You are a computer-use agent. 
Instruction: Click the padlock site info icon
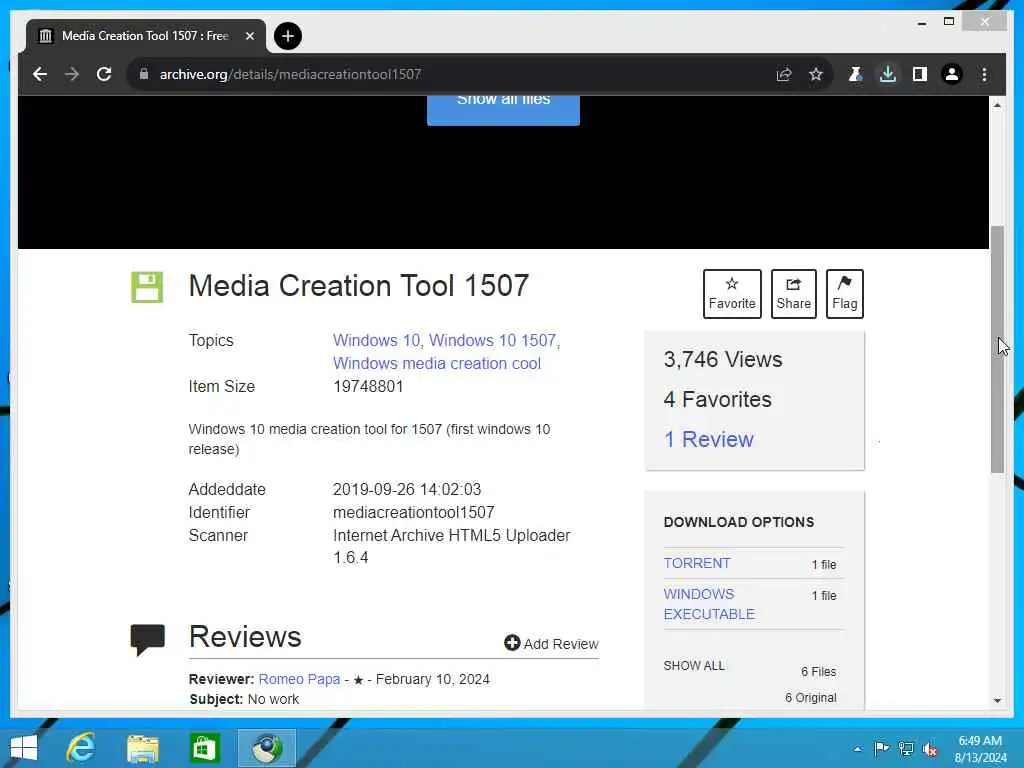[x=144, y=74]
